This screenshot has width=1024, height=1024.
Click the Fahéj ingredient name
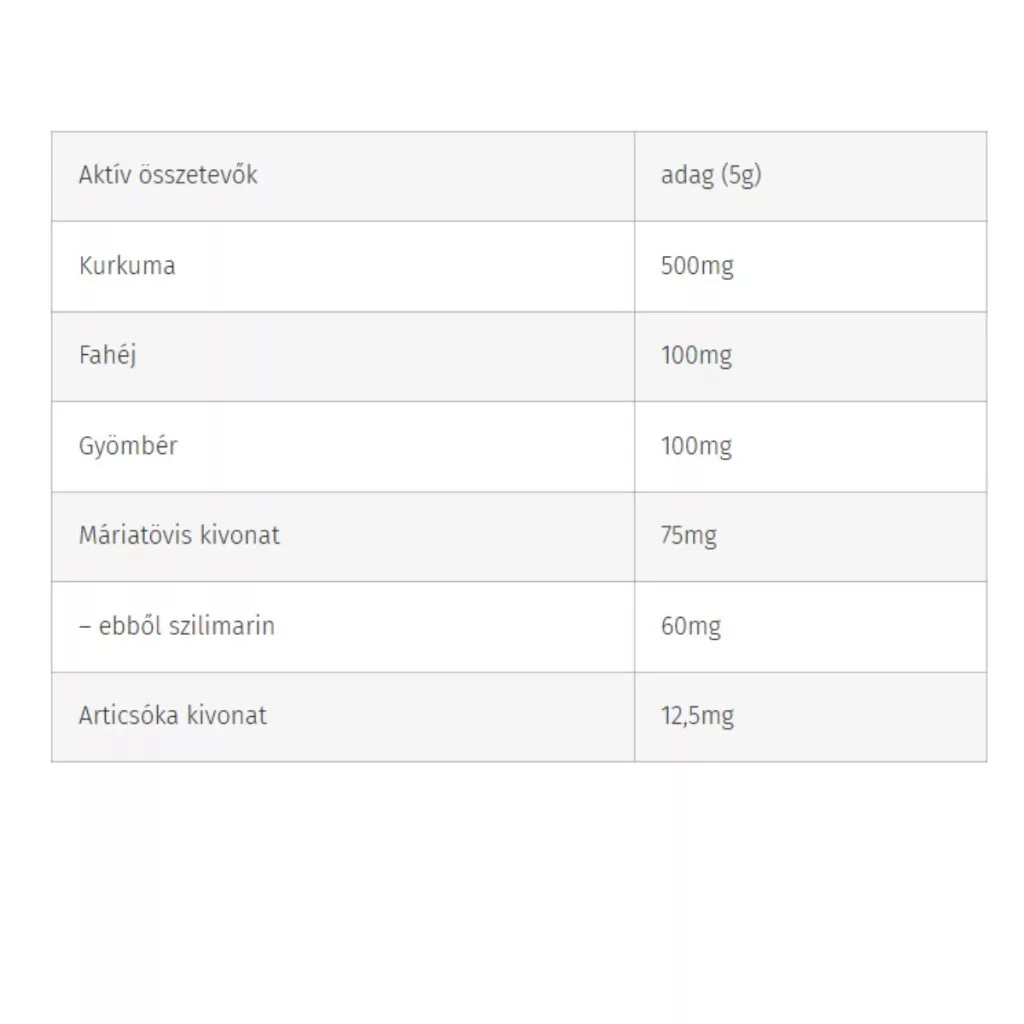[108, 356]
